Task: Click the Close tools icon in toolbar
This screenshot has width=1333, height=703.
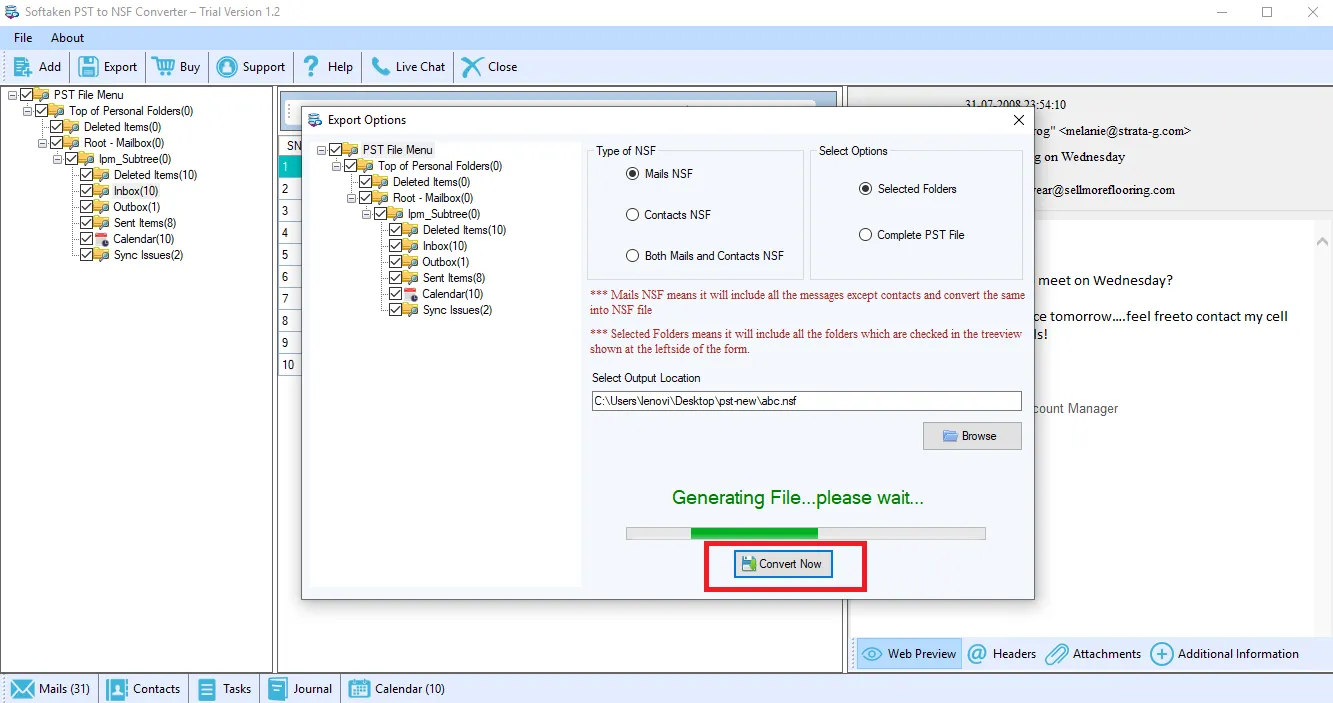Action: tap(472, 67)
